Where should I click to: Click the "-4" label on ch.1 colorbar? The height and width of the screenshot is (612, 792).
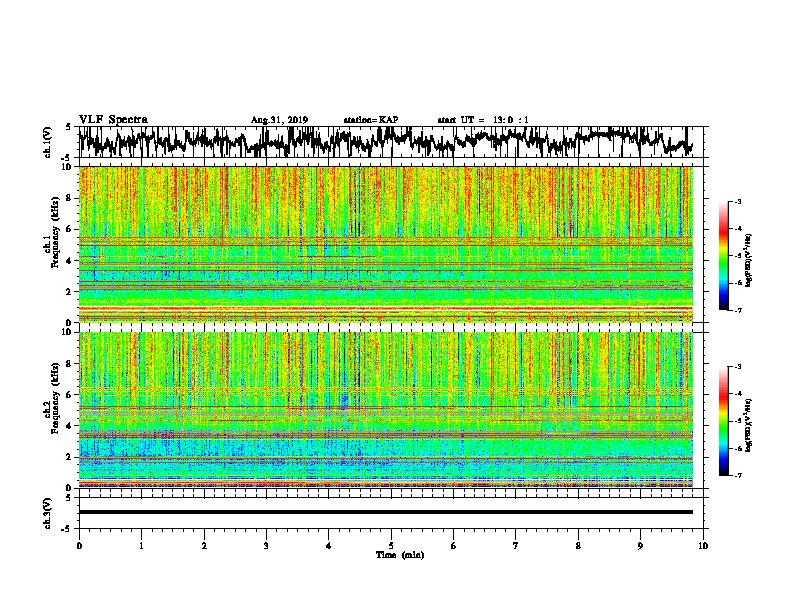737,229
